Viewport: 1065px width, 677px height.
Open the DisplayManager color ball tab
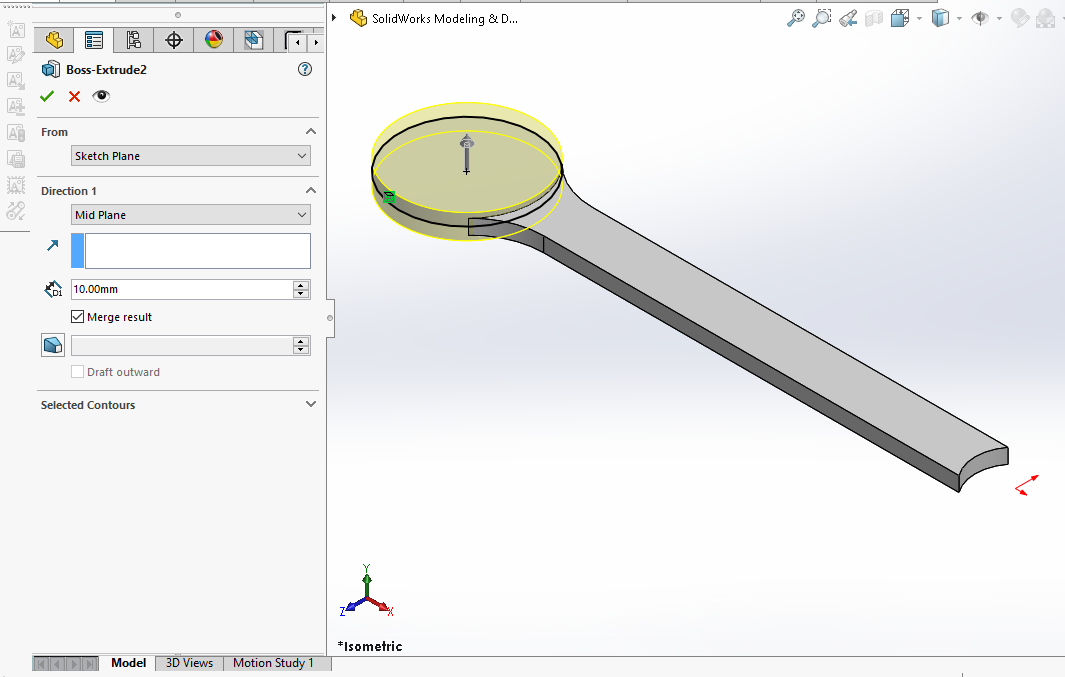(213, 40)
